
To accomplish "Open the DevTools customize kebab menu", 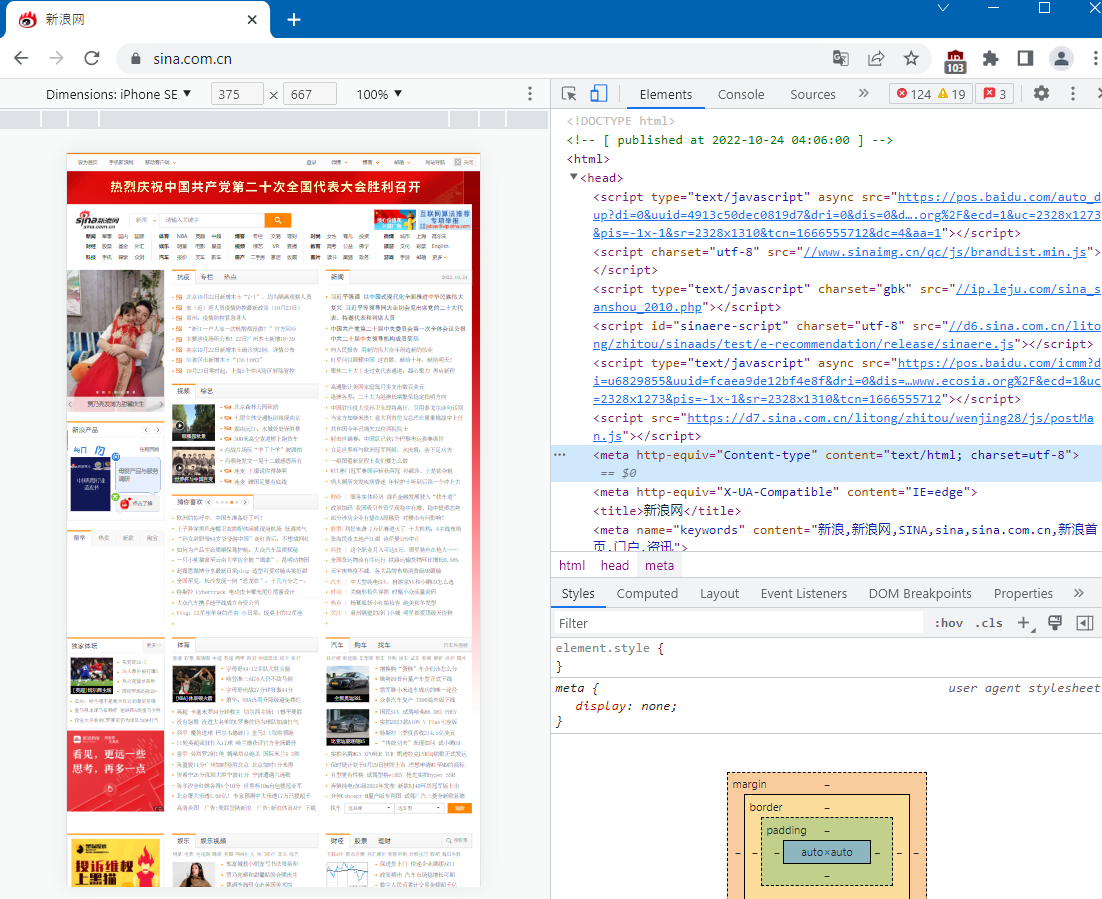I will (1072, 93).
